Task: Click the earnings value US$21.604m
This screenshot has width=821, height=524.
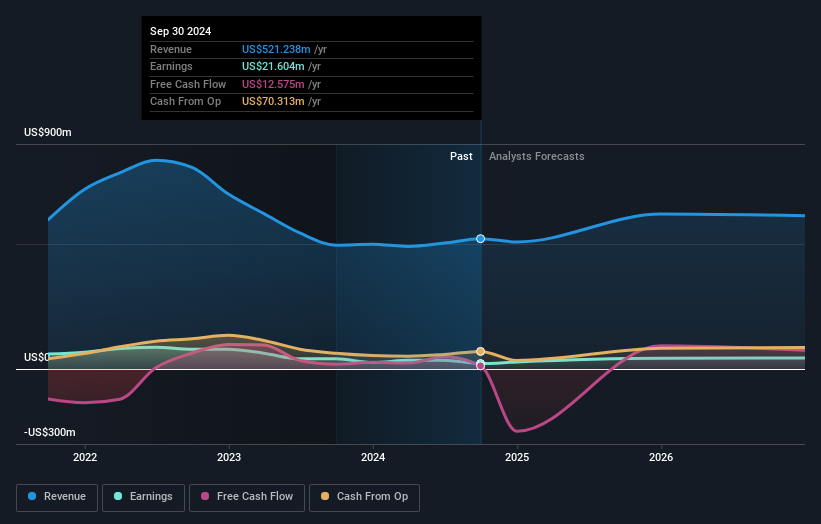Action: coord(273,66)
